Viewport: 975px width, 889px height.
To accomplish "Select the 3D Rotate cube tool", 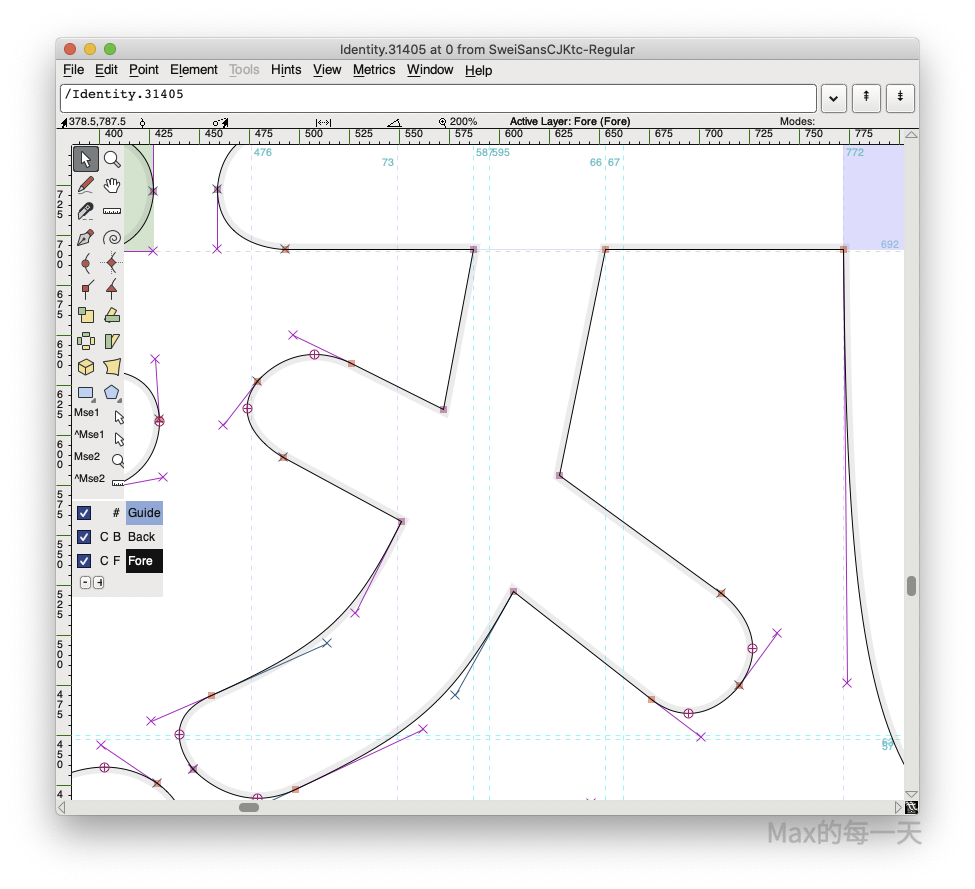I will click(86, 367).
